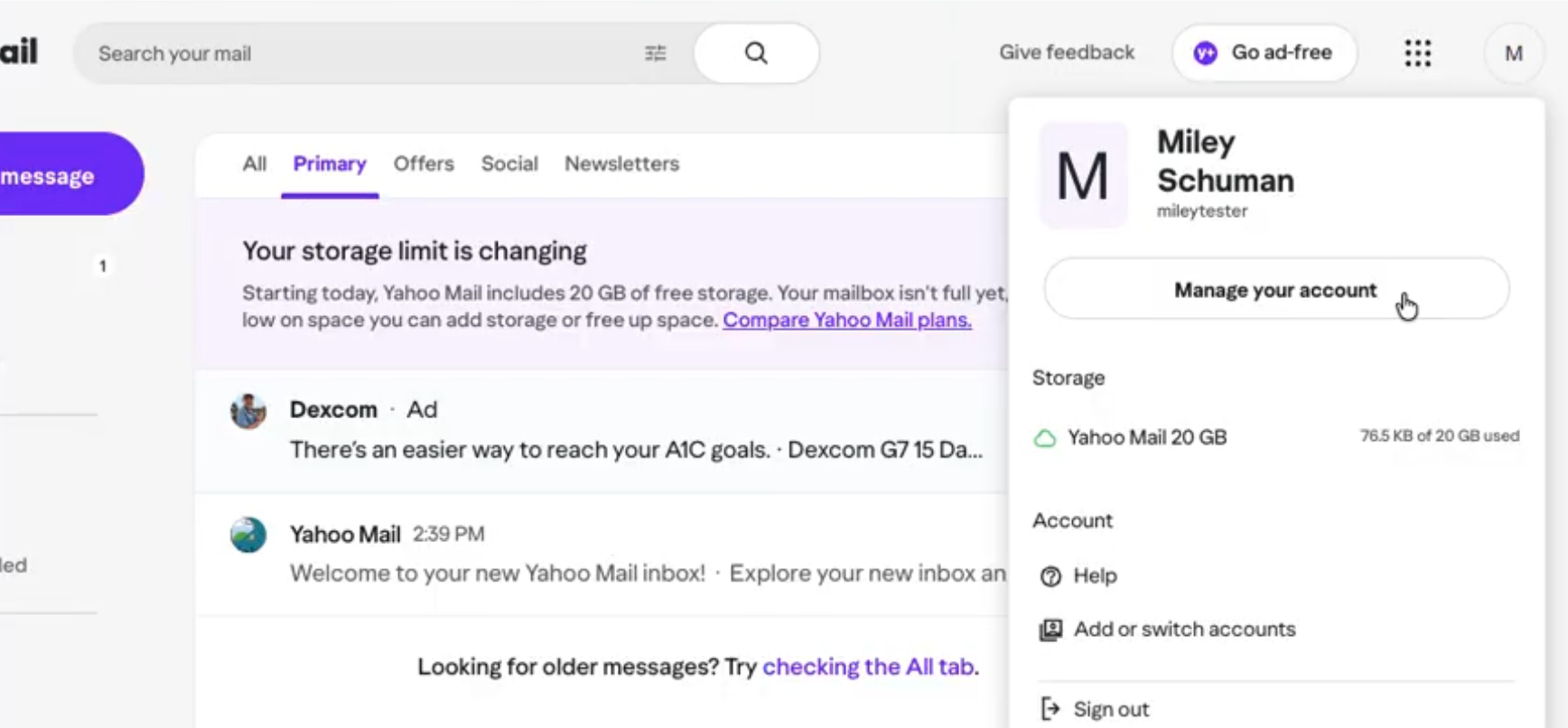Follow the checking the All tab link
Image resolution: width=1568 pixels, height=728 pixels.
tap(871, 667)
